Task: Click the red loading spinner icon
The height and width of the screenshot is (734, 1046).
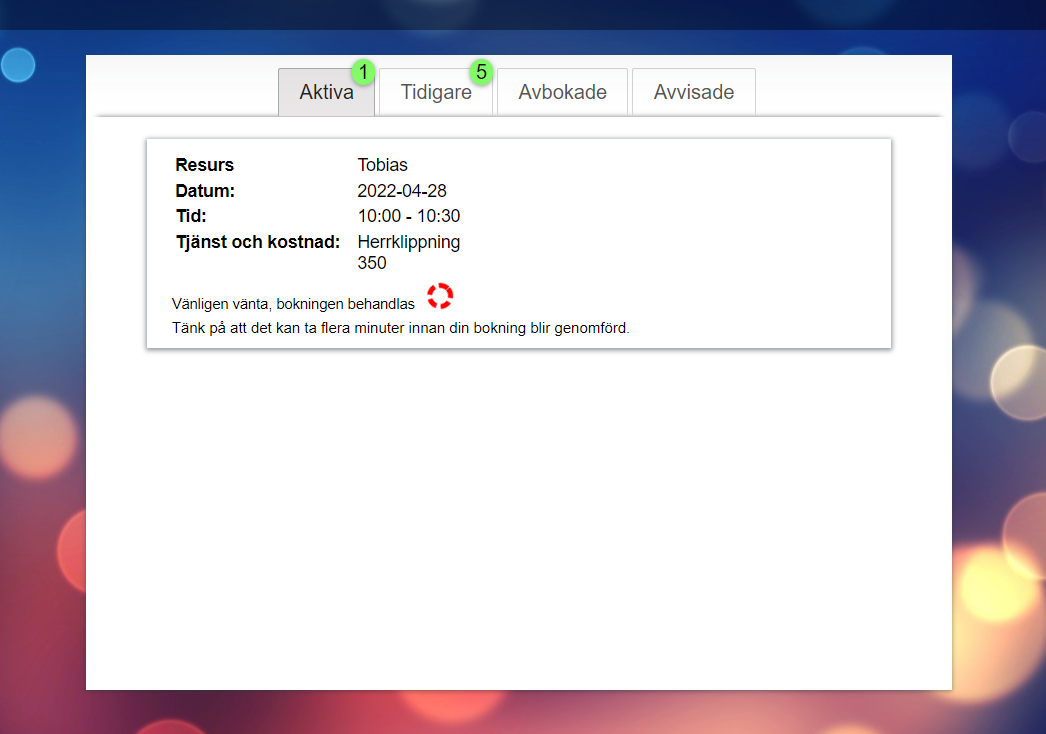Action: point(440,296)
